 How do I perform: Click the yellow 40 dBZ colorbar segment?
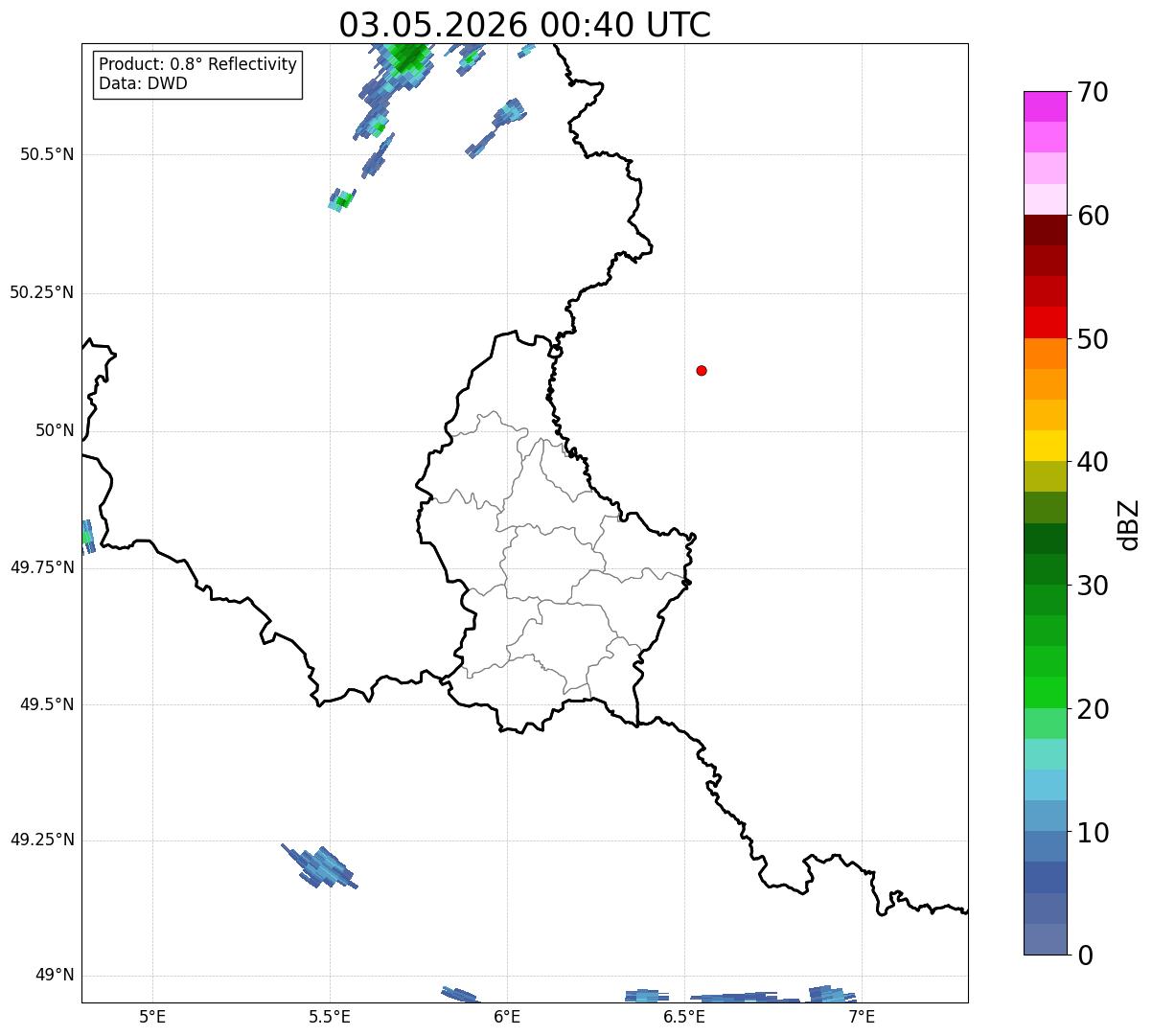click(1047, 446)
